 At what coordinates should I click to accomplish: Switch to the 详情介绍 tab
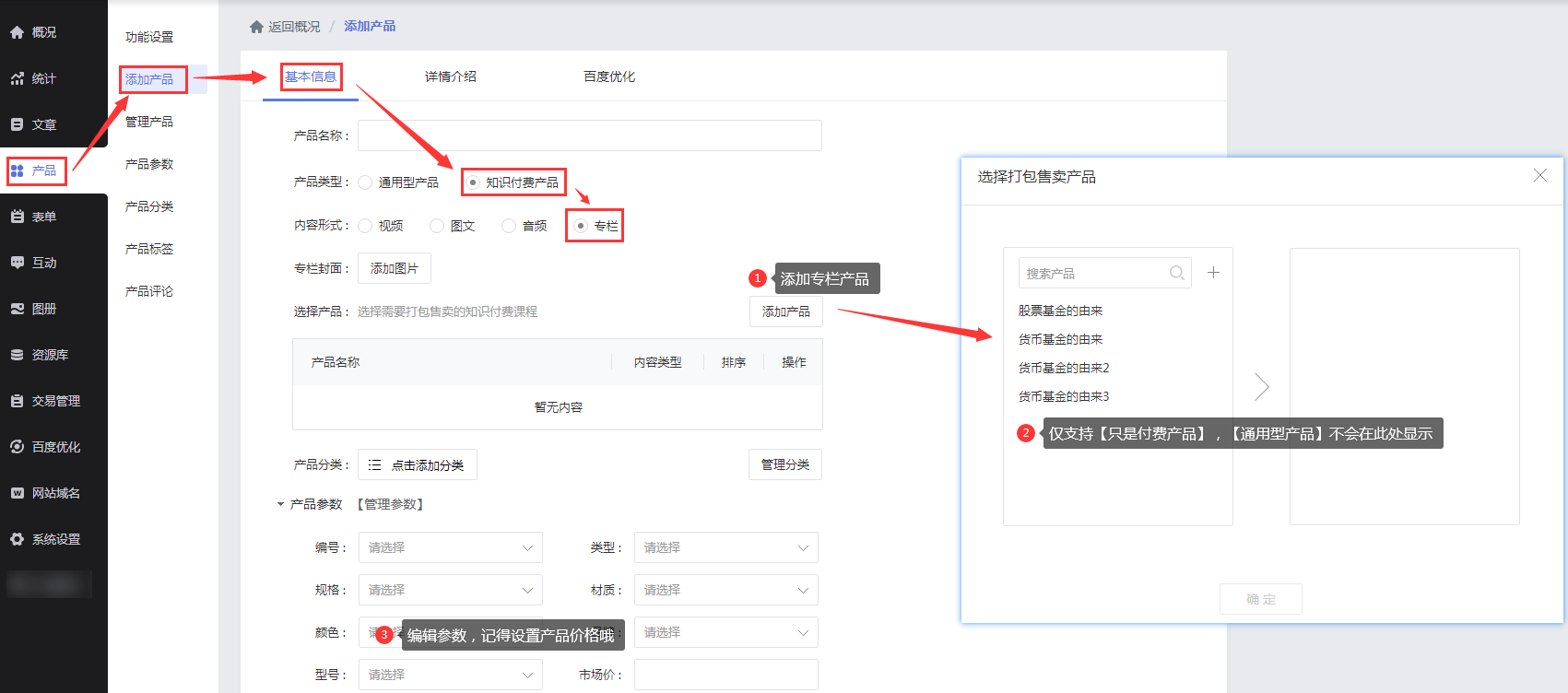coord(450,76)
